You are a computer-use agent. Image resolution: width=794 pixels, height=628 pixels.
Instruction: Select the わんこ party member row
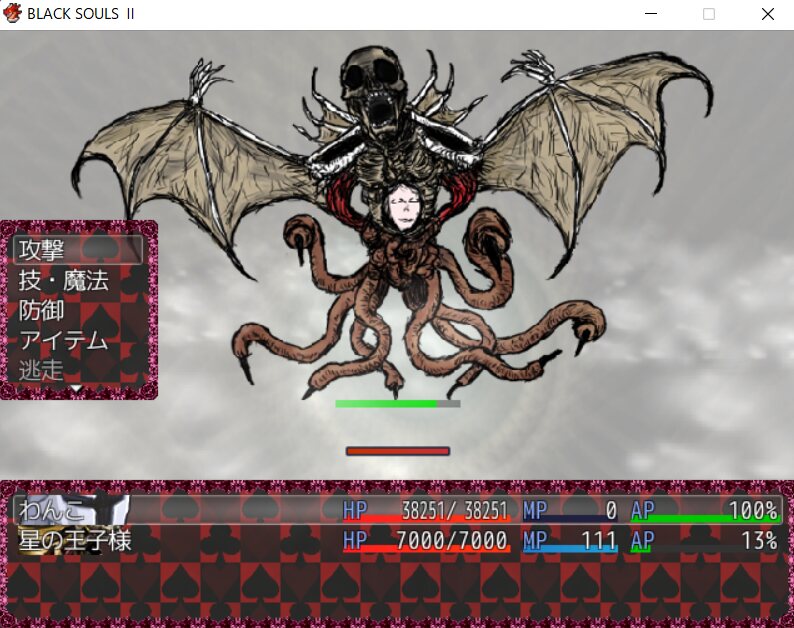398,510
